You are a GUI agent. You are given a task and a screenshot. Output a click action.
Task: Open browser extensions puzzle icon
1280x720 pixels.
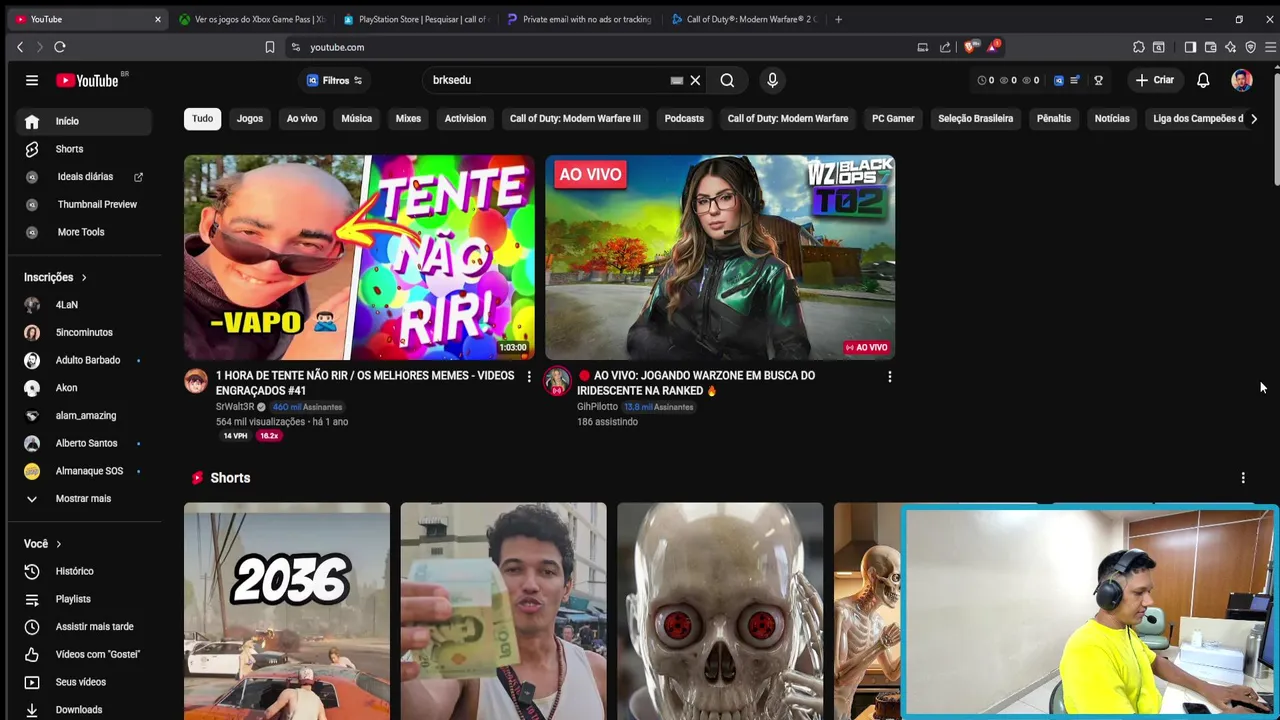(1138, 47)
